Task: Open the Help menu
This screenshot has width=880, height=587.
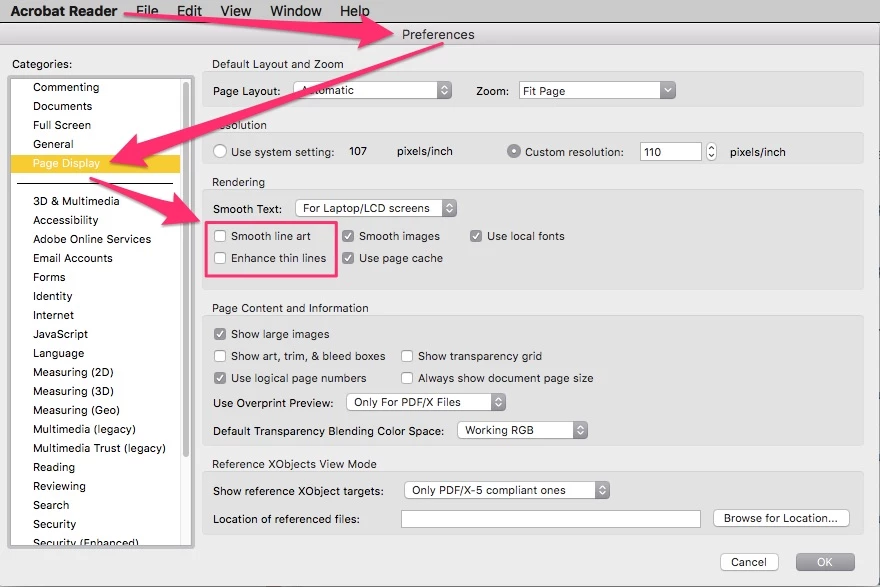Action: point(355,11)
